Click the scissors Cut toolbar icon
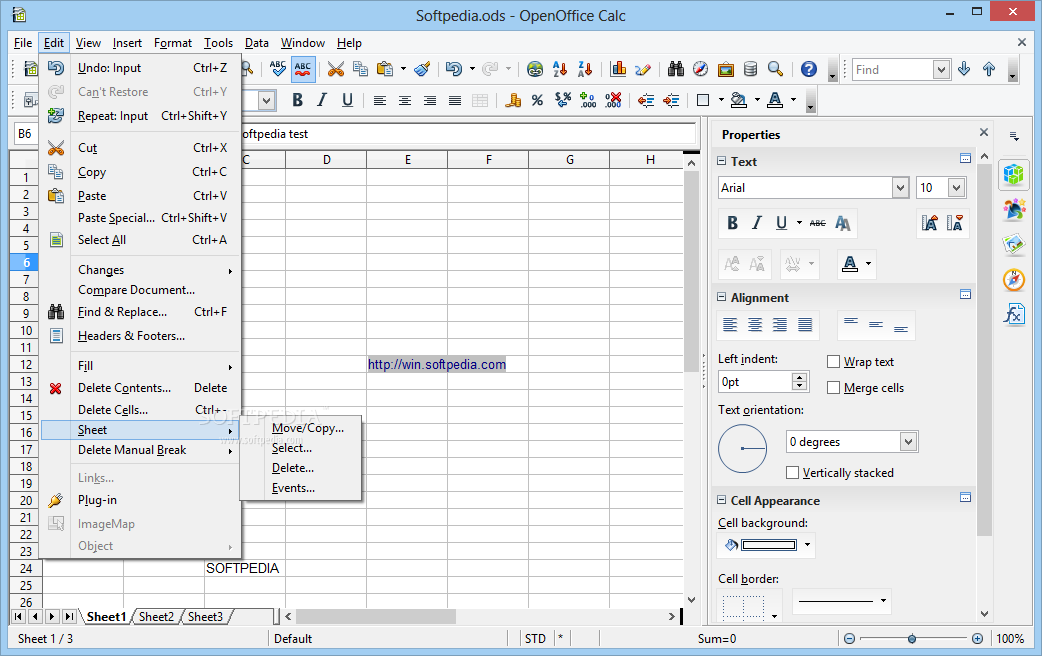This screenshot has width=1042, height=656. point(336,68)
